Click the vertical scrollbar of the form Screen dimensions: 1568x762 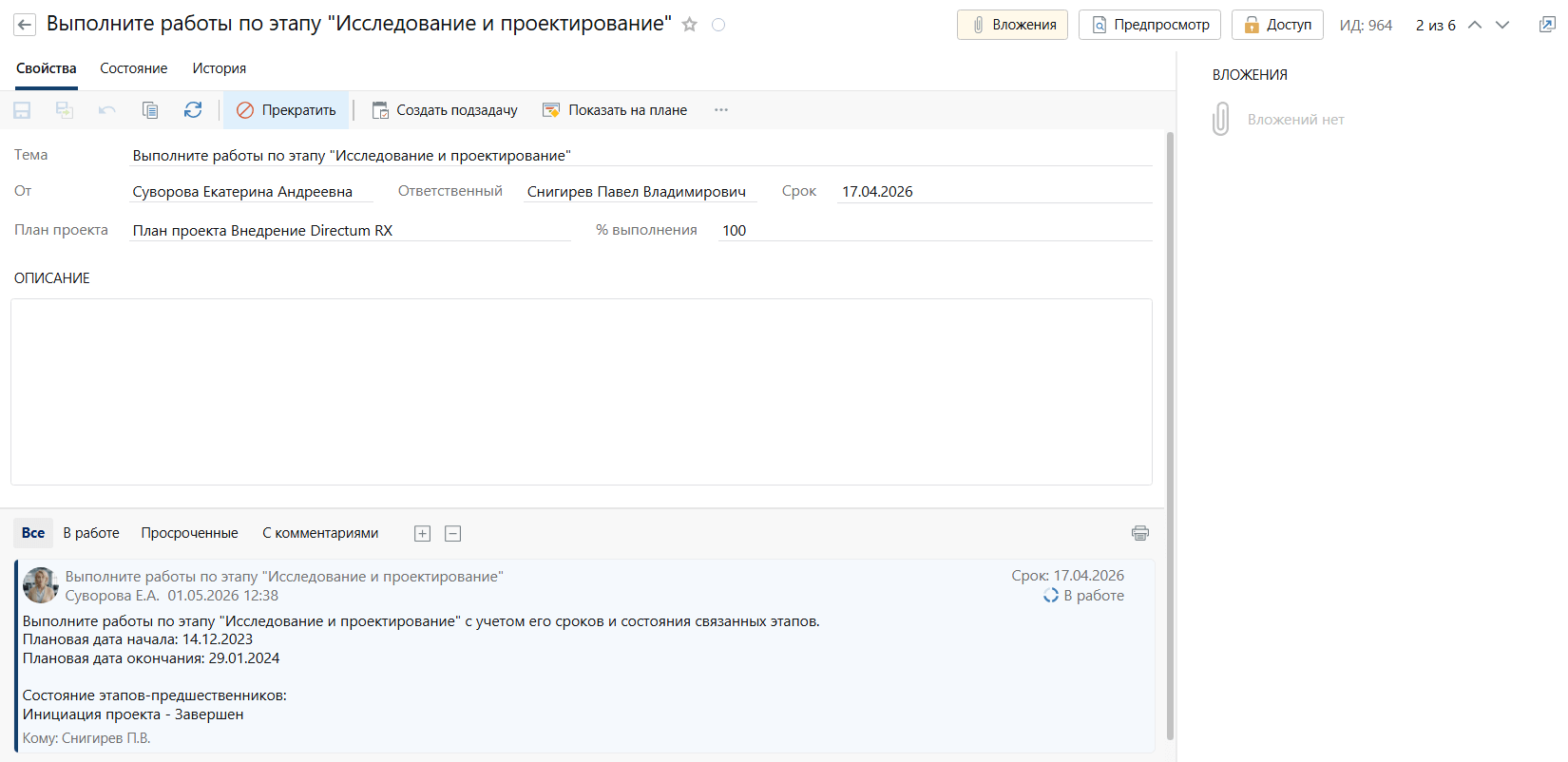1170,428
